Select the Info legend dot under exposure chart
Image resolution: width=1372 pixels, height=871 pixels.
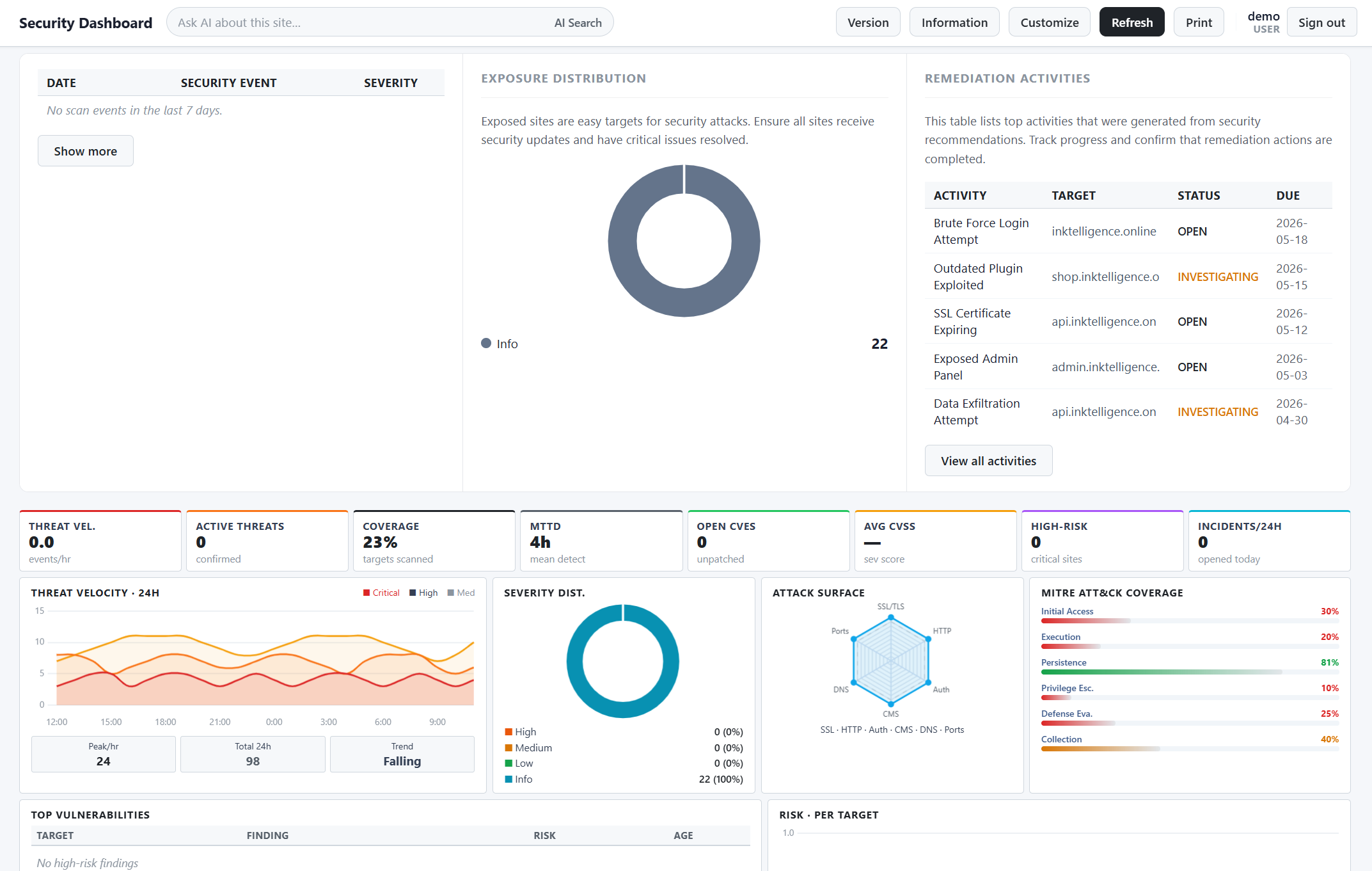coord(486,344)
